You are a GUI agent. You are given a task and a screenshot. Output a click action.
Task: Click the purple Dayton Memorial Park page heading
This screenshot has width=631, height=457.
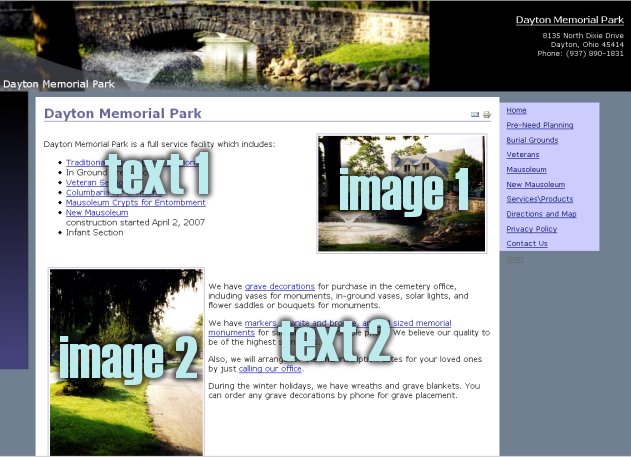coord(123,113)
